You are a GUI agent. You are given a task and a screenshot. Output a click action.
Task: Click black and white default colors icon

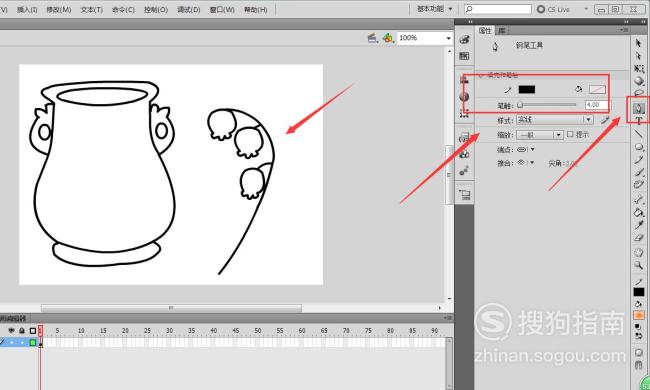(x=639, y=327)
